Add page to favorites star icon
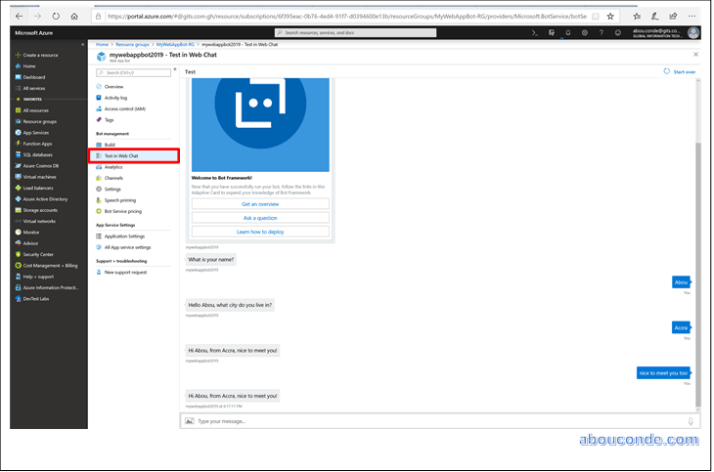714x472 pixels. (610, 17)
